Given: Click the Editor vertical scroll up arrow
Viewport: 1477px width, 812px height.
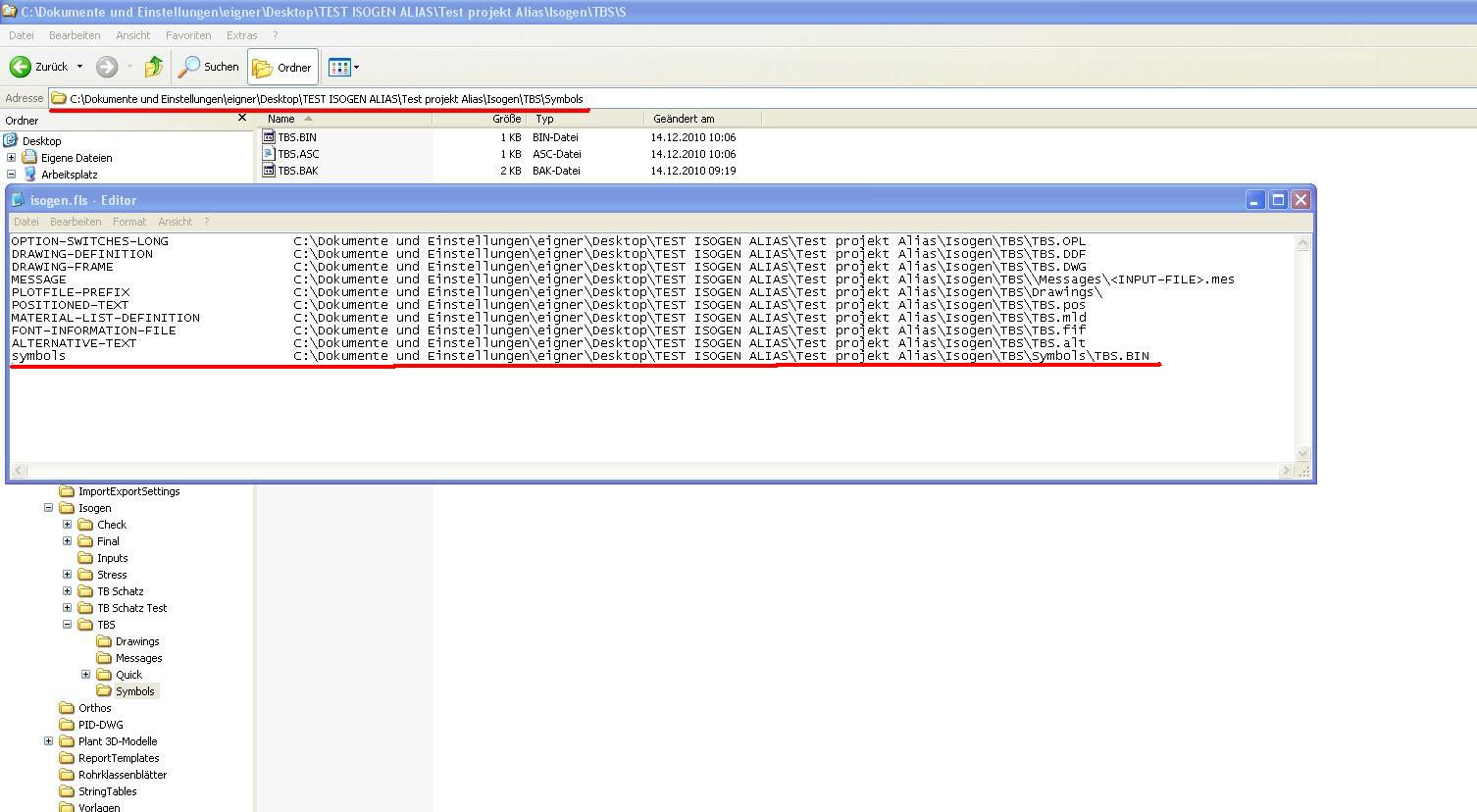Looking at the screenshot, I should click(x=1303, y=243).
